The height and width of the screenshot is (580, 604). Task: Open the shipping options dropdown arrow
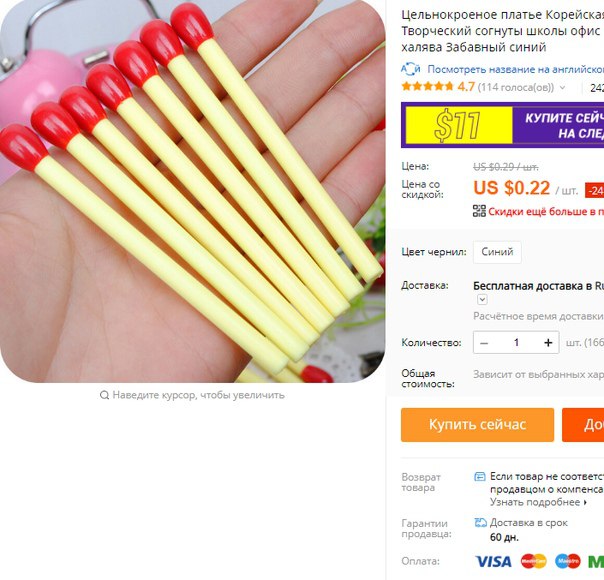pos(482,300)
